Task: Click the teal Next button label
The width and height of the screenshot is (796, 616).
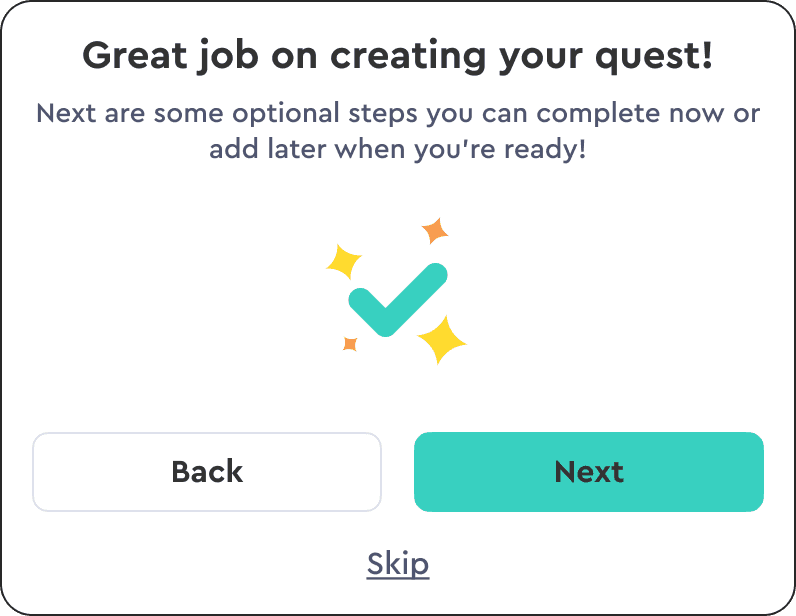Action: 589,472
